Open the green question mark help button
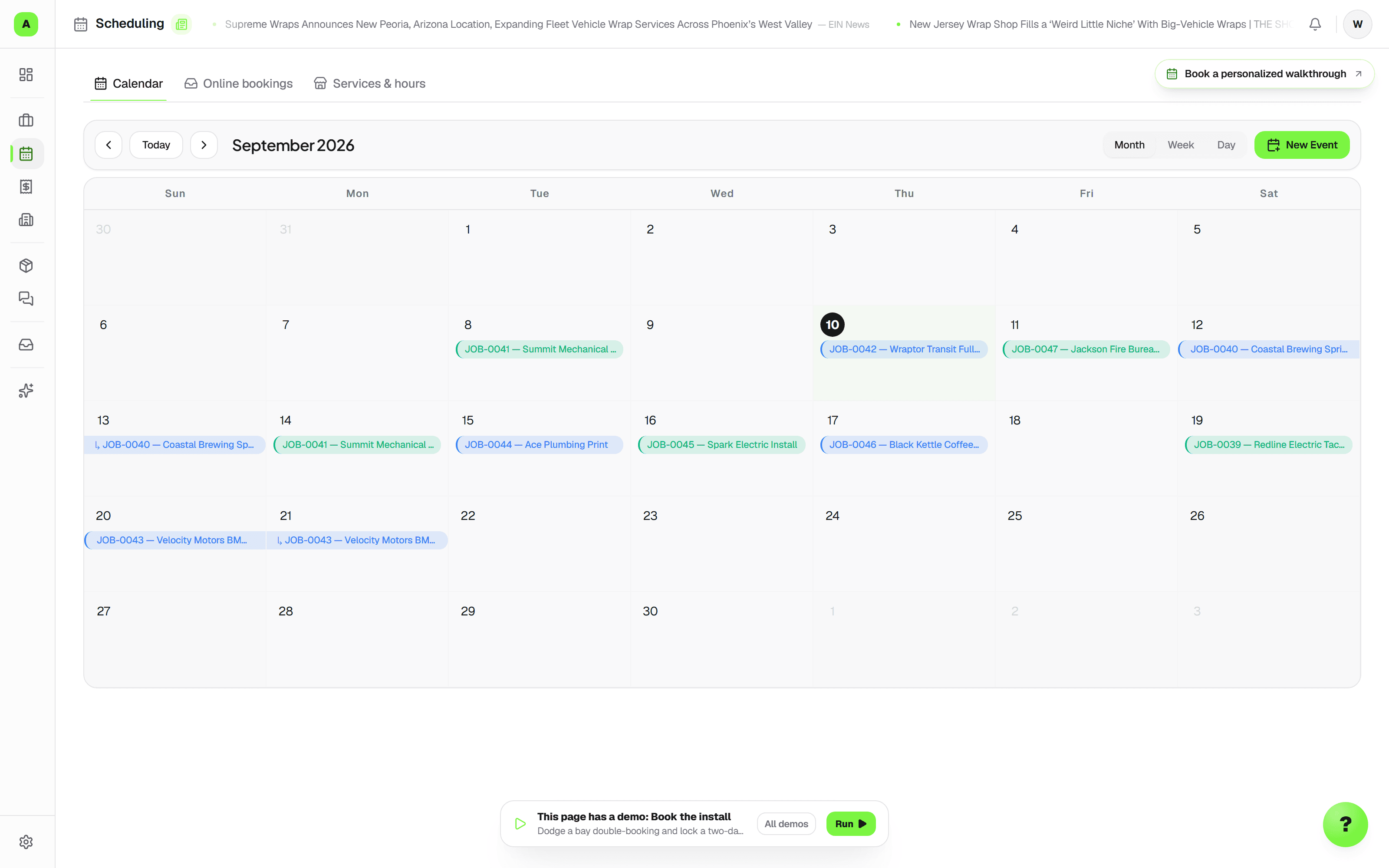1389x868 pixels. coord(1346,824)
